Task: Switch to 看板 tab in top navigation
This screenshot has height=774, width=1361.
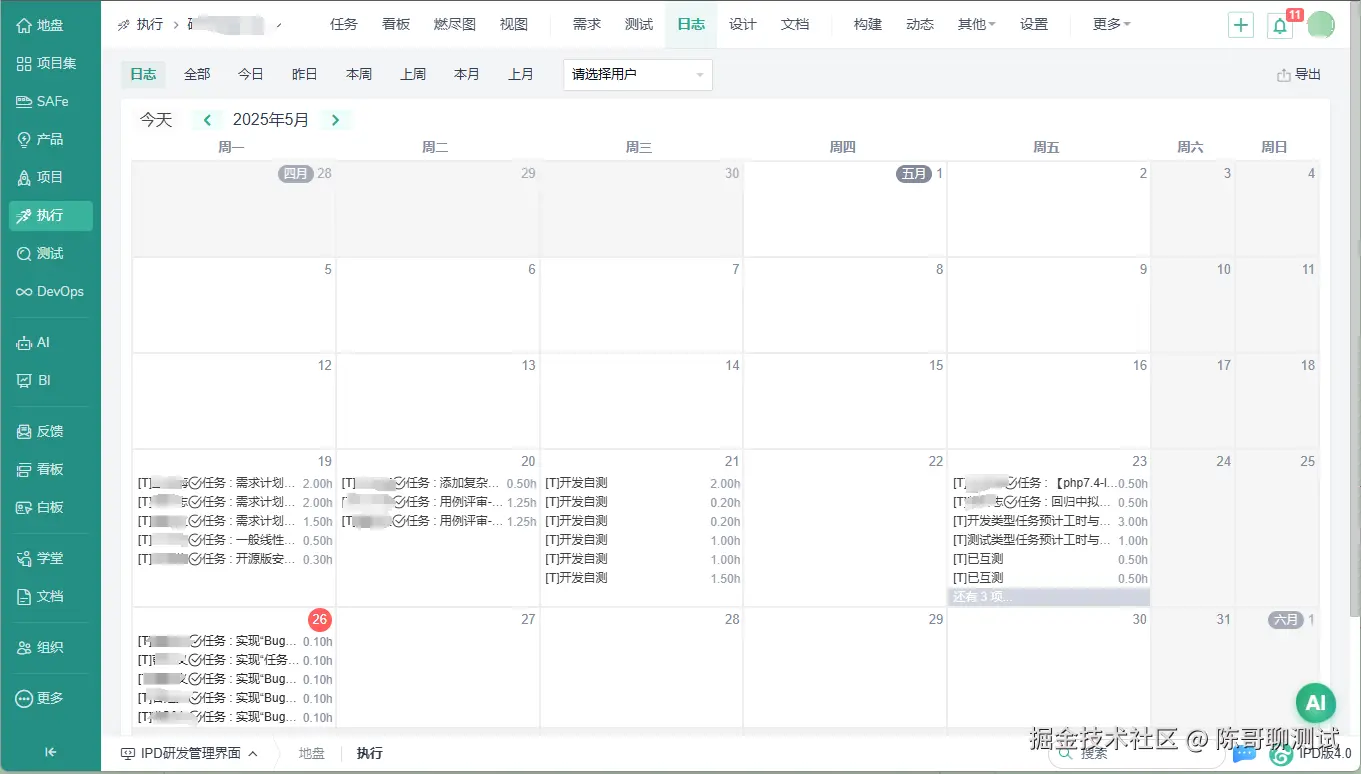Action: point(396,24)
